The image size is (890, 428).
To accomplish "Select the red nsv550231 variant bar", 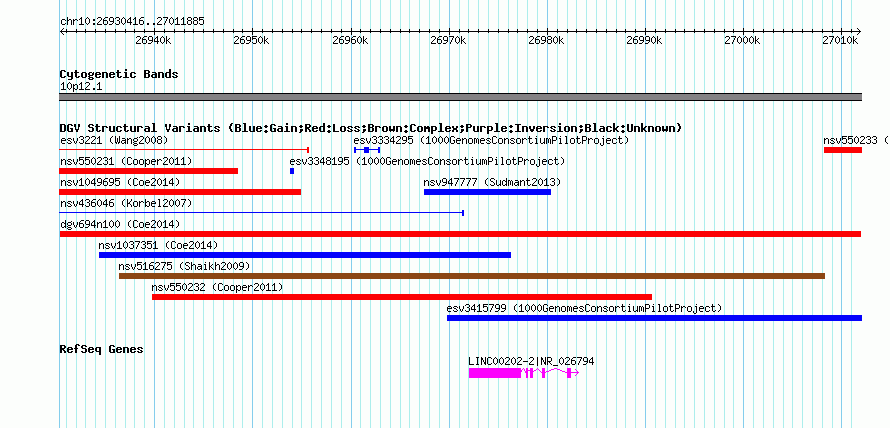I will (x=149, y=171).
